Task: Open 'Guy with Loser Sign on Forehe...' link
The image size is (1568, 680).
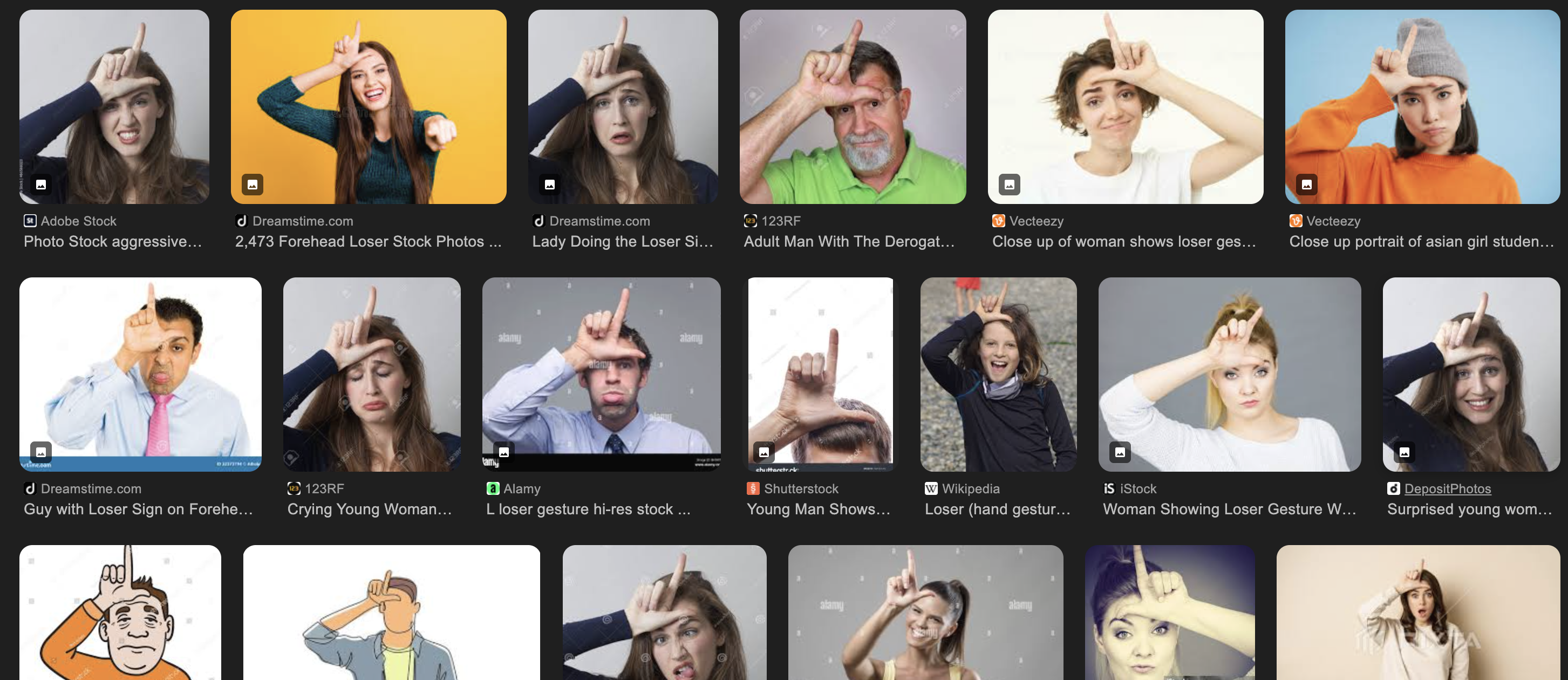Action: pyautogui.click(x=138, y=509)
